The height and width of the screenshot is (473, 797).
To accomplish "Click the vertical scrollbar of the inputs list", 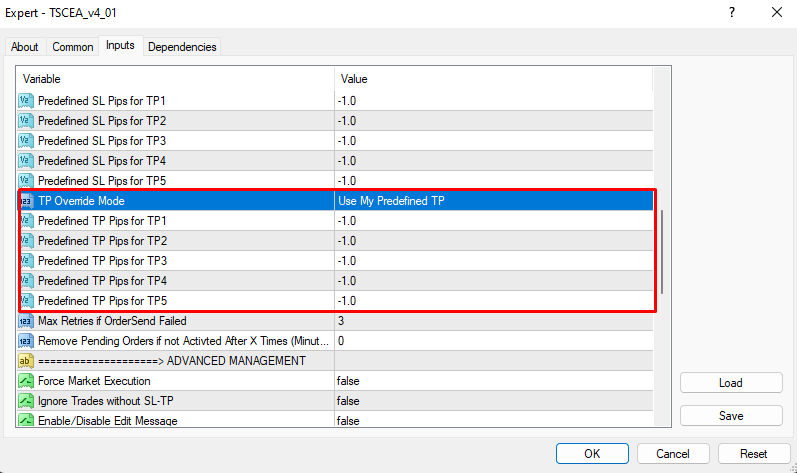I will pos(662,250).
